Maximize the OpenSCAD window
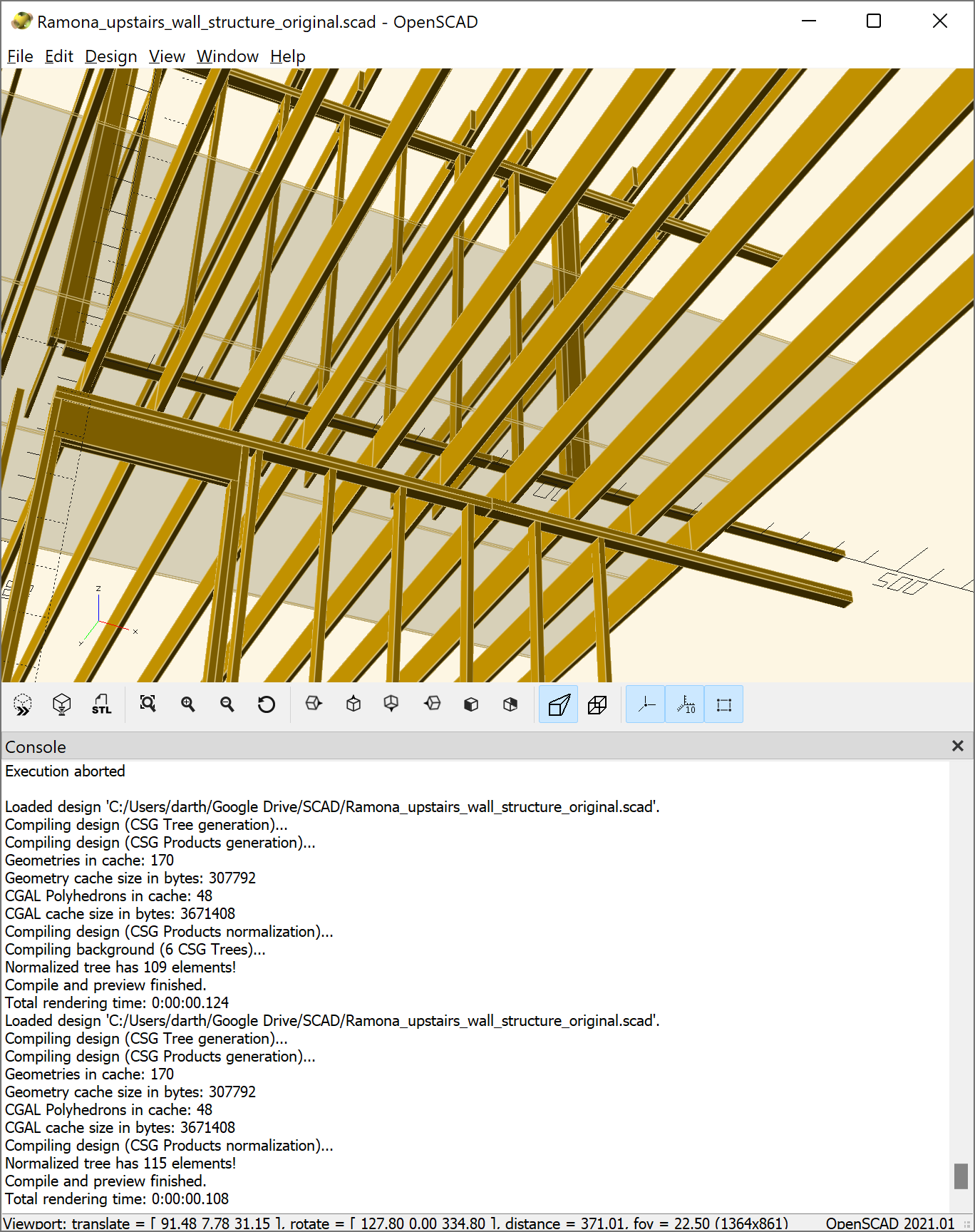Image resolution: width=975 pixels, height=1232 pixels. coord(874,21)
